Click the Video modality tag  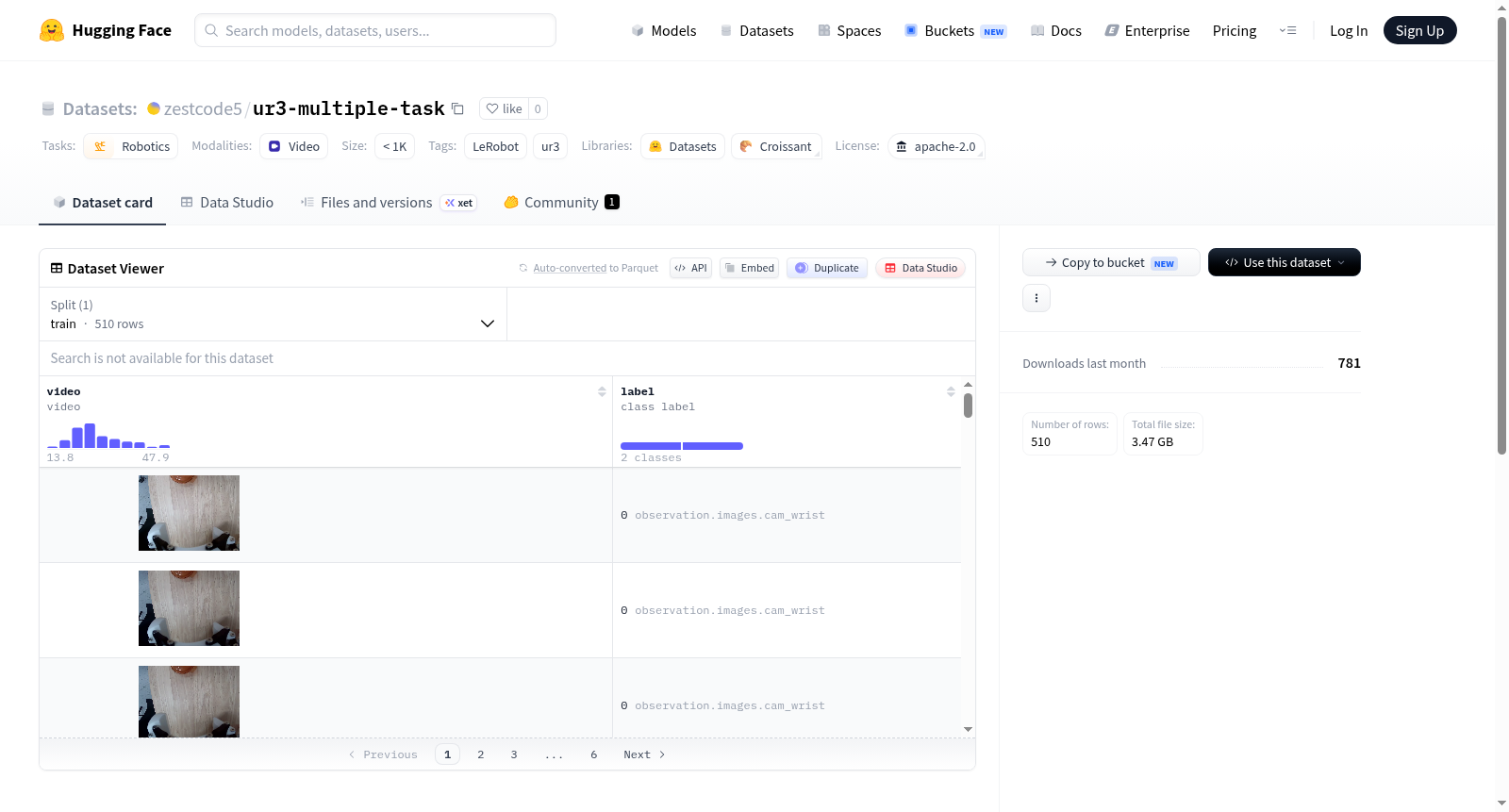pos(294,146)
